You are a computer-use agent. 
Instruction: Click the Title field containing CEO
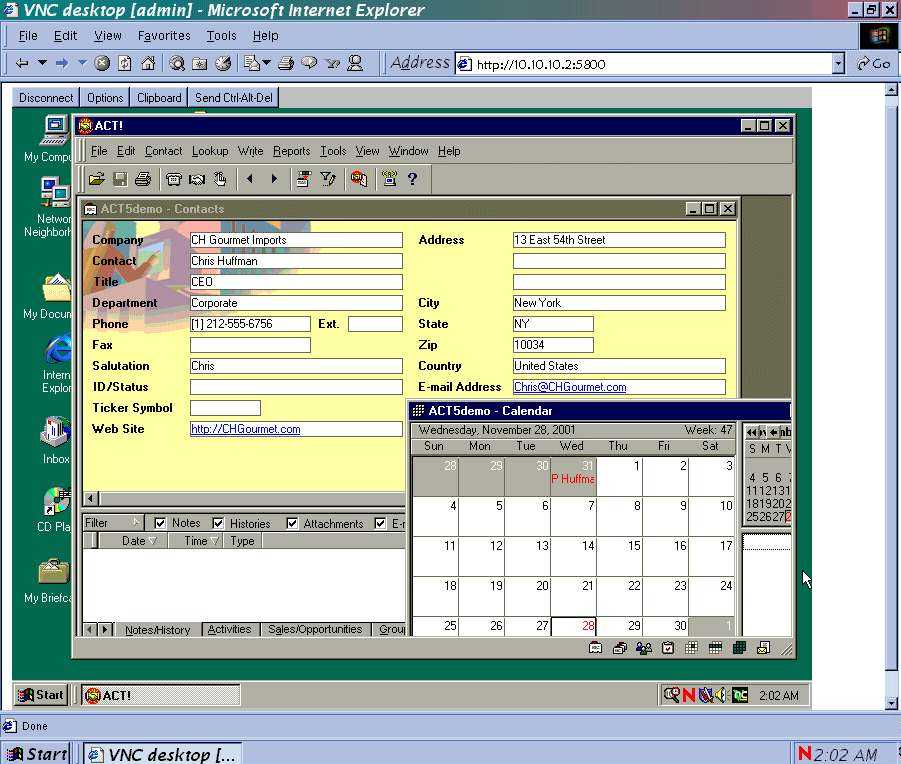pos(296,282)
